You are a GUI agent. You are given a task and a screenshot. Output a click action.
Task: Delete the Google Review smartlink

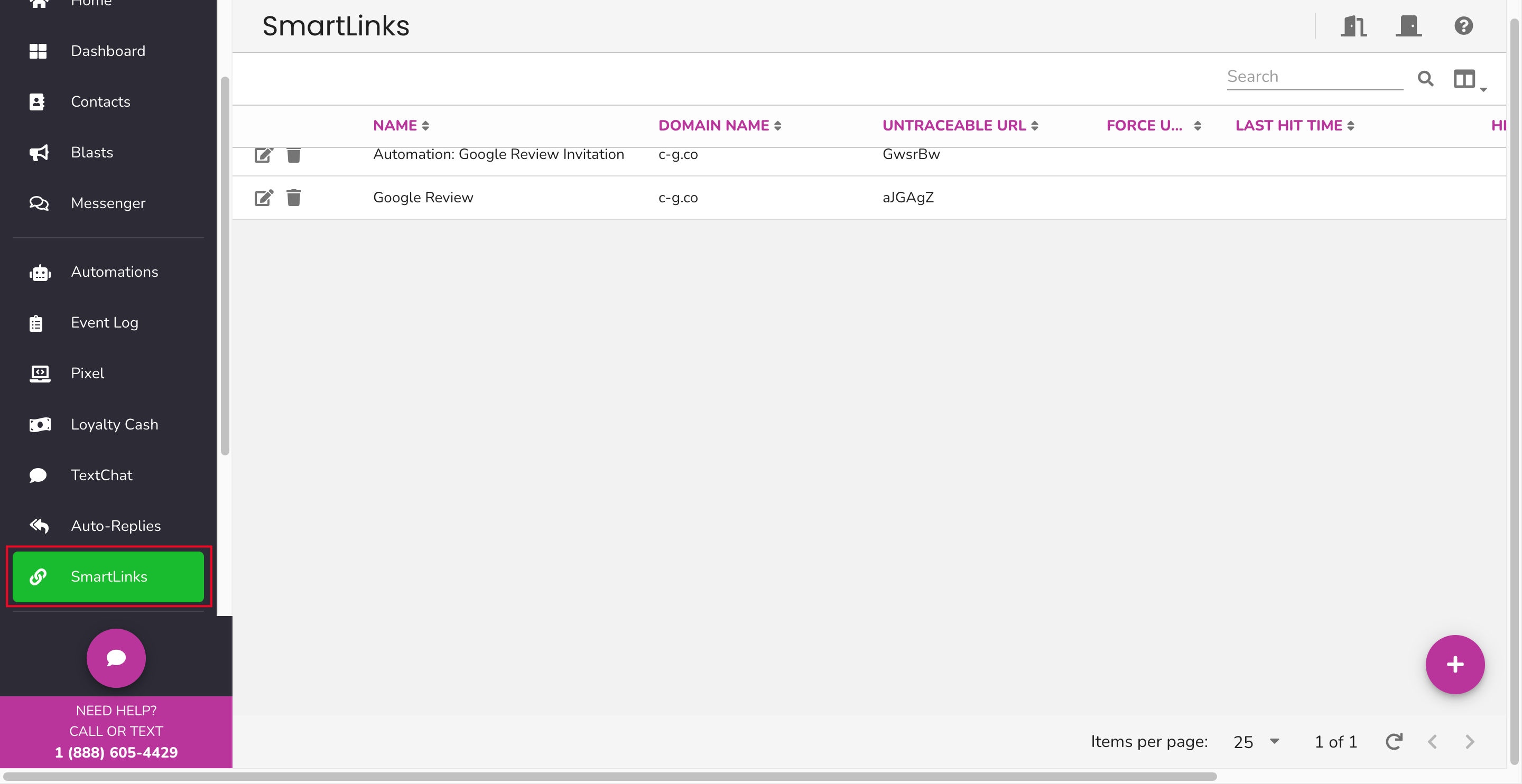coord(294,198)
